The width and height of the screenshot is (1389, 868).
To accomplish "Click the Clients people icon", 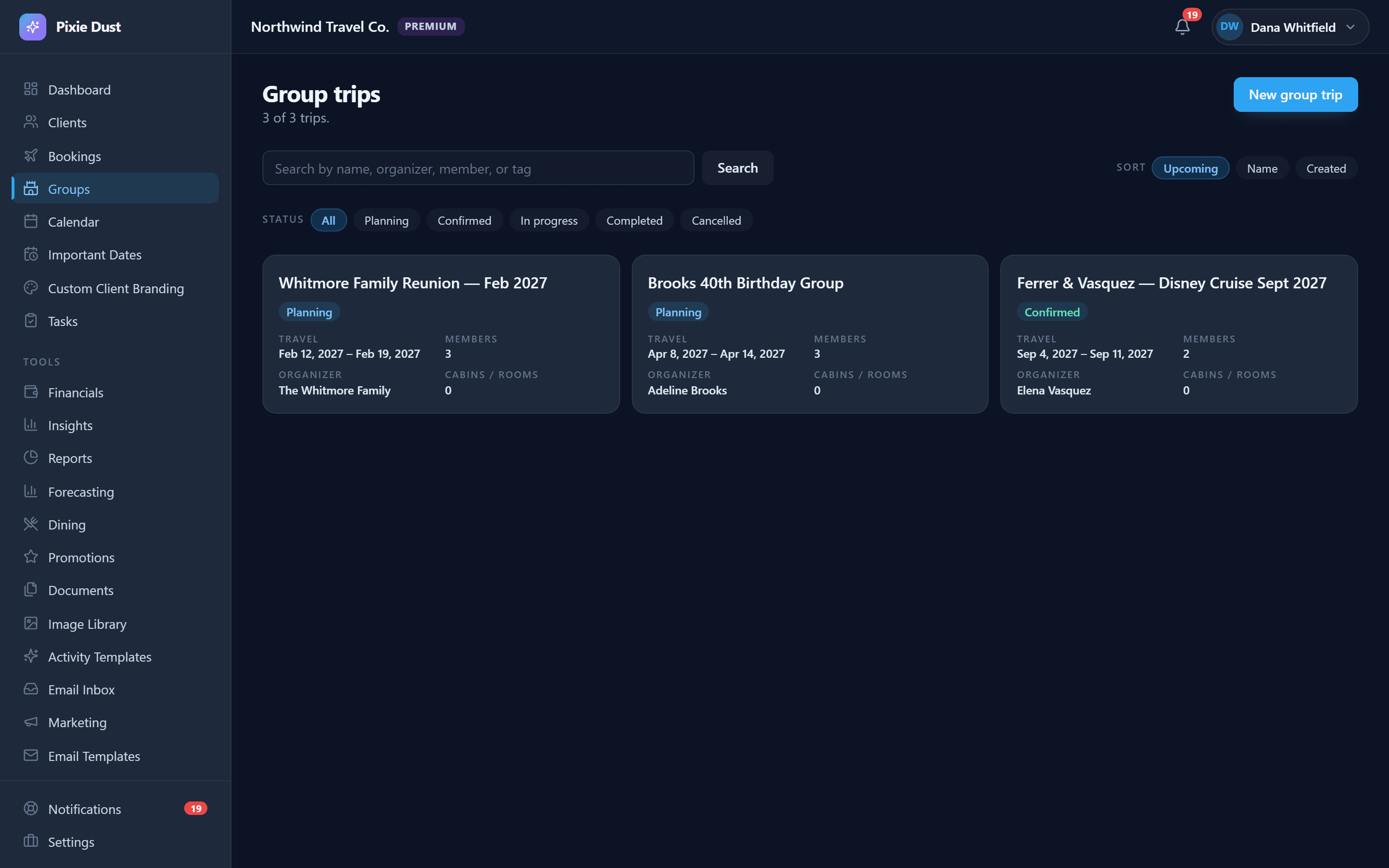I will tap(31, 122).
